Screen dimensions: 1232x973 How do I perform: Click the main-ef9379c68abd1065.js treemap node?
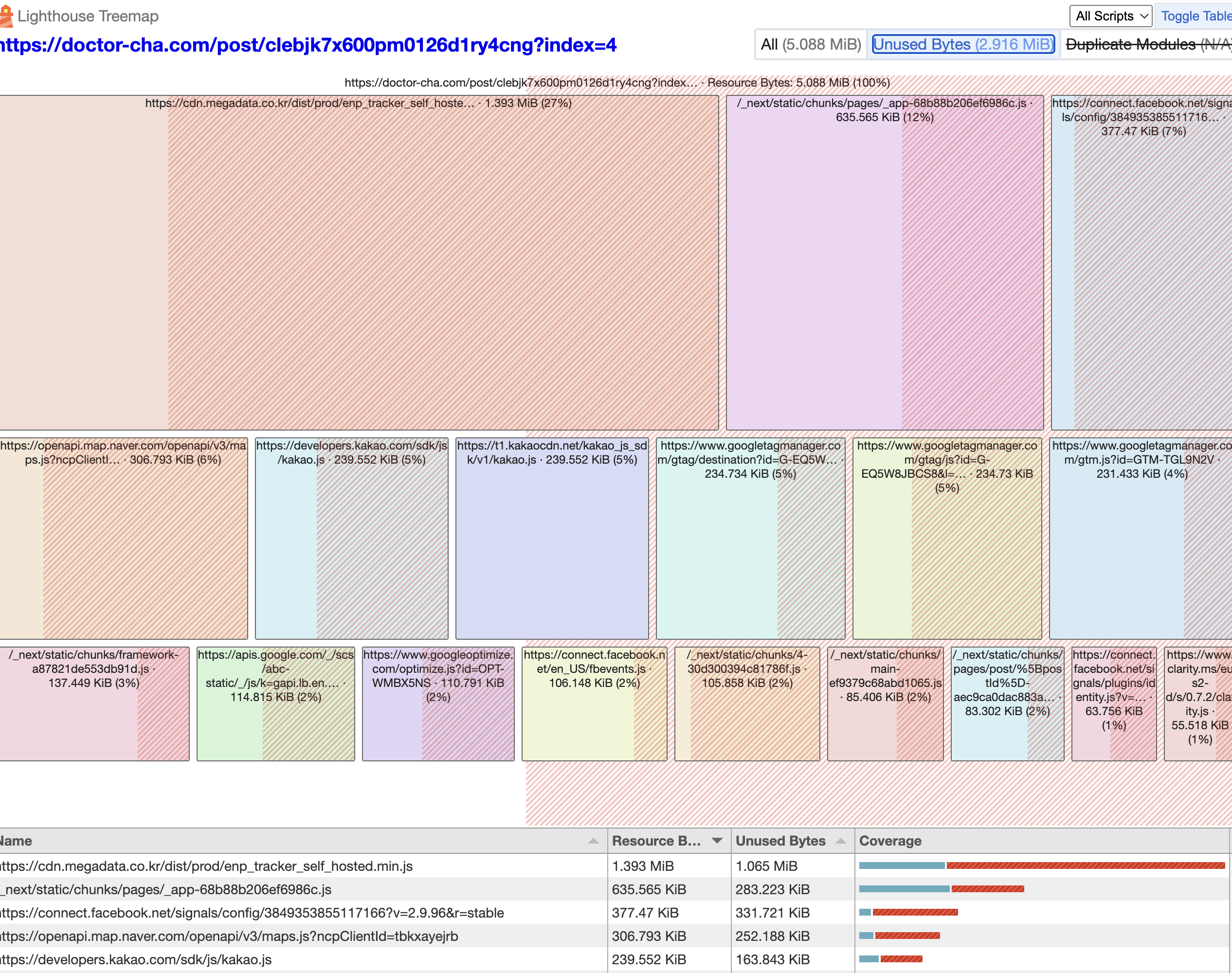coord(886,703)
